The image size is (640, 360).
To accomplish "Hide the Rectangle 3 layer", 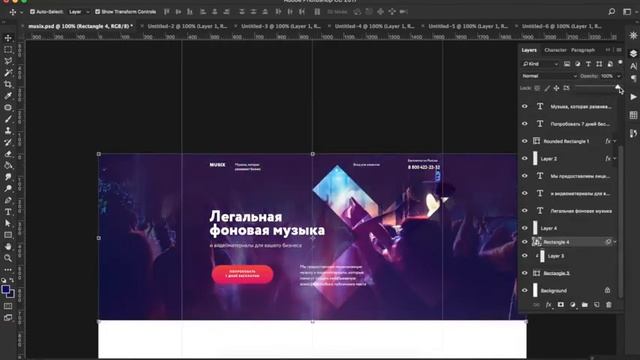I will (525, 273).
